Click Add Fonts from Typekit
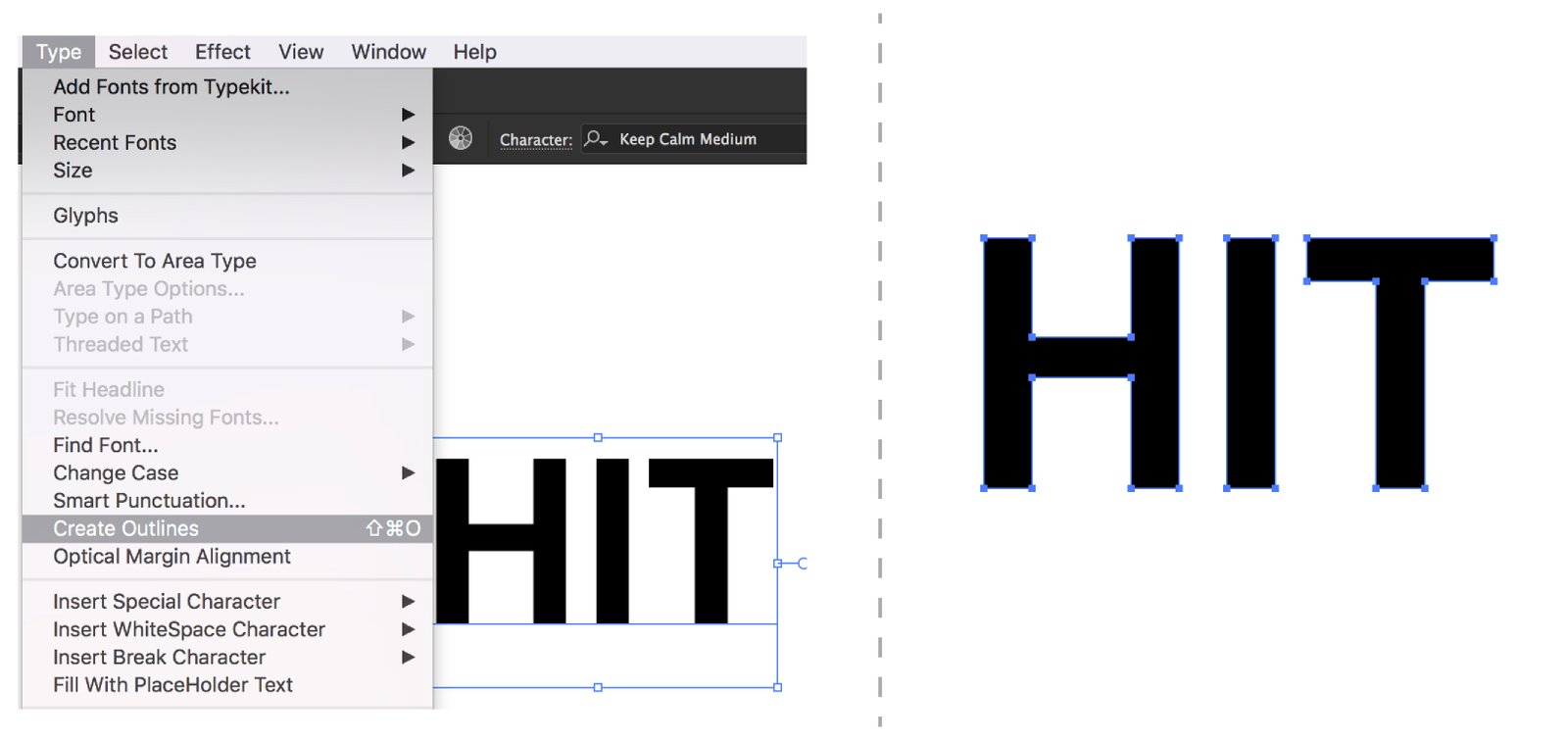 (x=171, y=87)
